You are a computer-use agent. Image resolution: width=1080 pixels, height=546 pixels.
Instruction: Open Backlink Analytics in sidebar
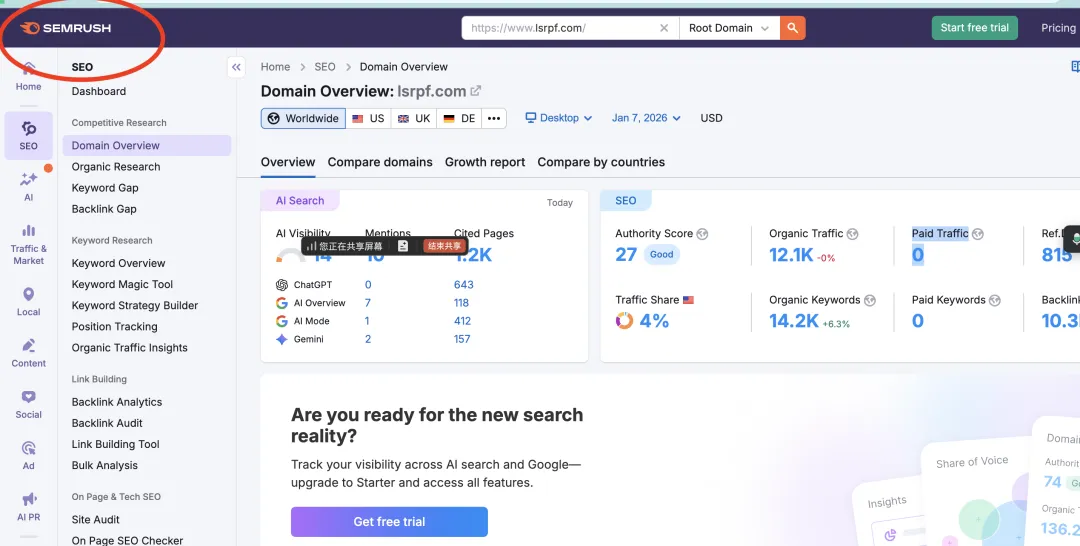[x=117, y=402]
